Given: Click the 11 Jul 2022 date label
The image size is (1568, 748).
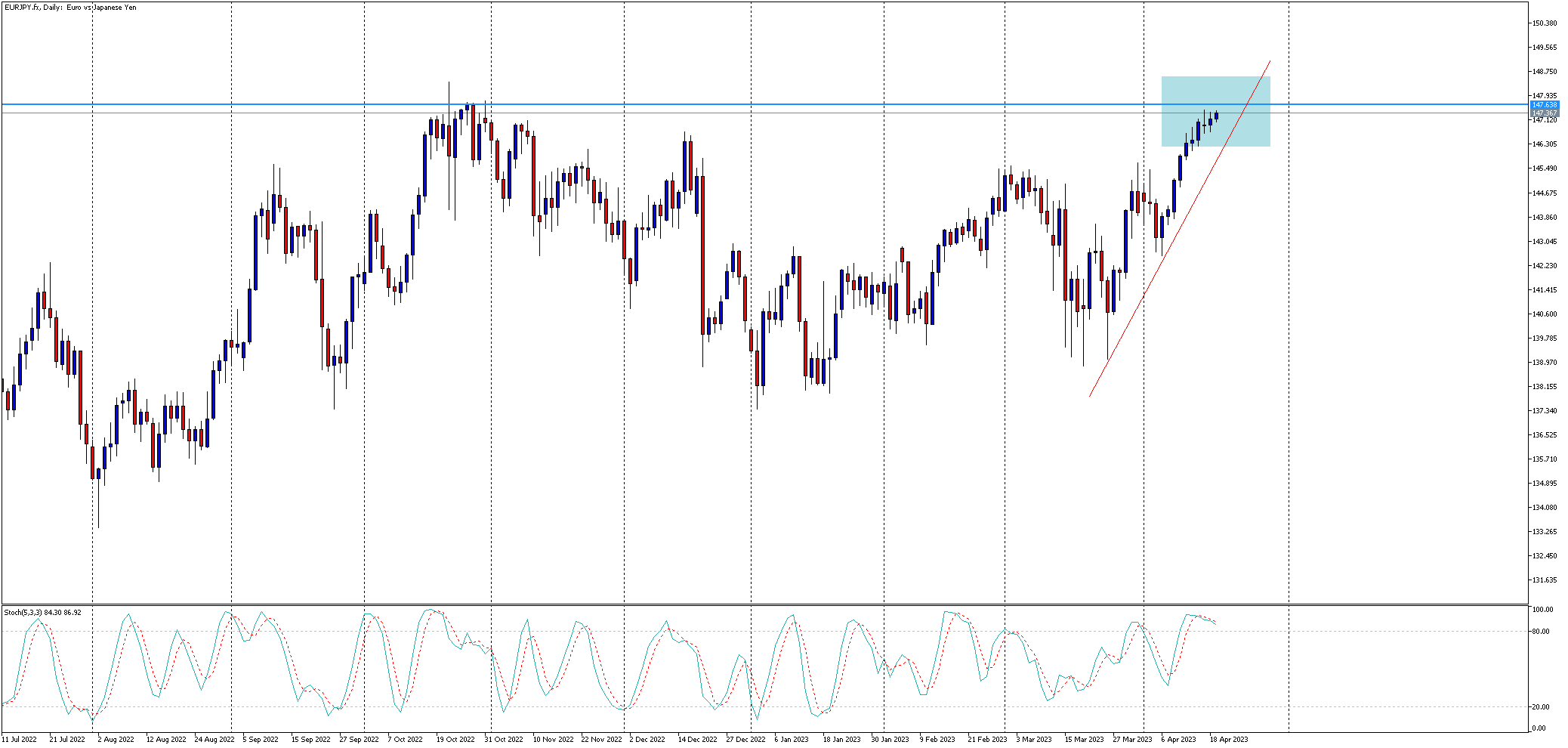Looking at the screenshot, I should [19, 740].
